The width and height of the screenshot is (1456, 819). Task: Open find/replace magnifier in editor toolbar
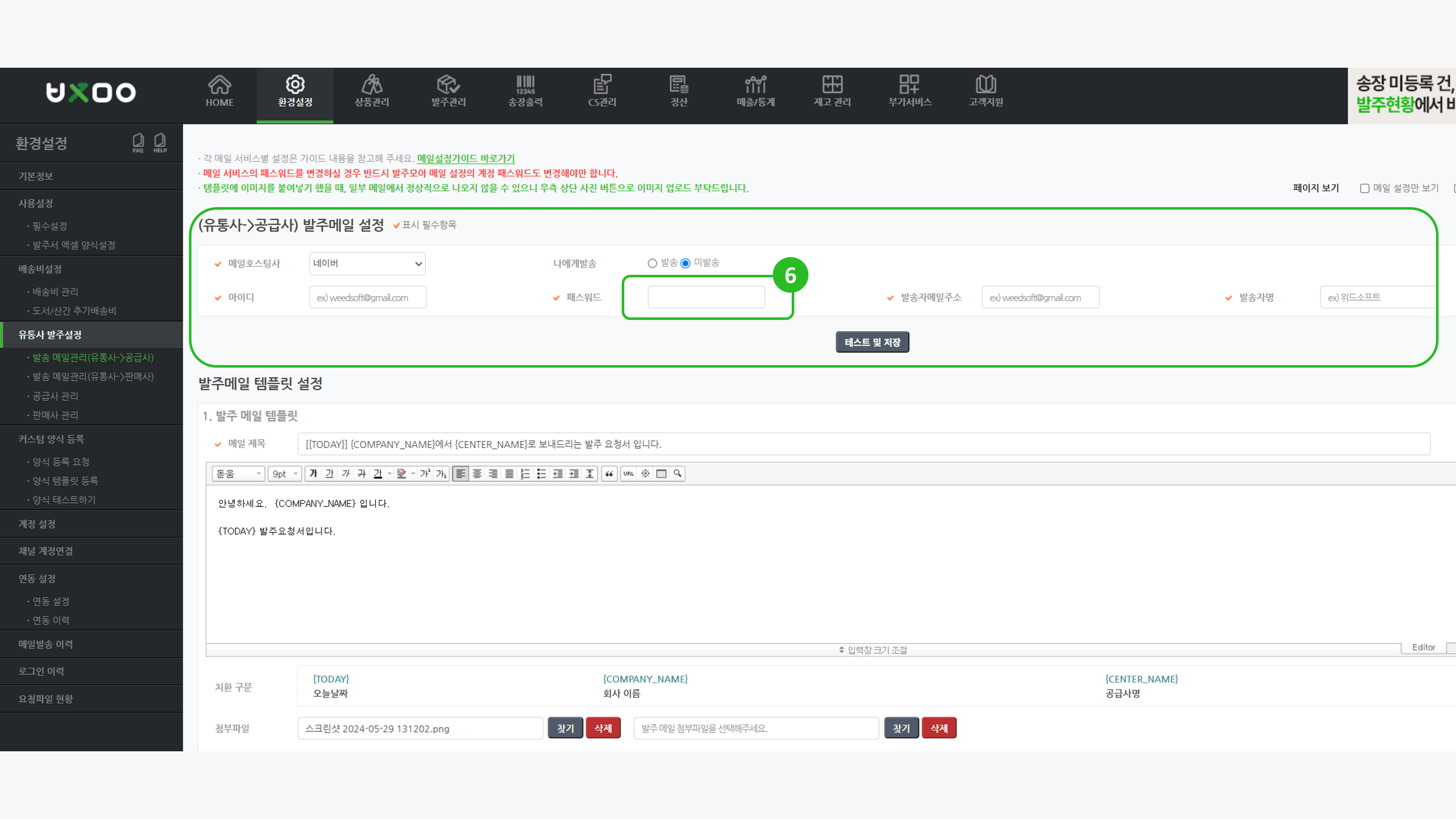click(677, 474)
